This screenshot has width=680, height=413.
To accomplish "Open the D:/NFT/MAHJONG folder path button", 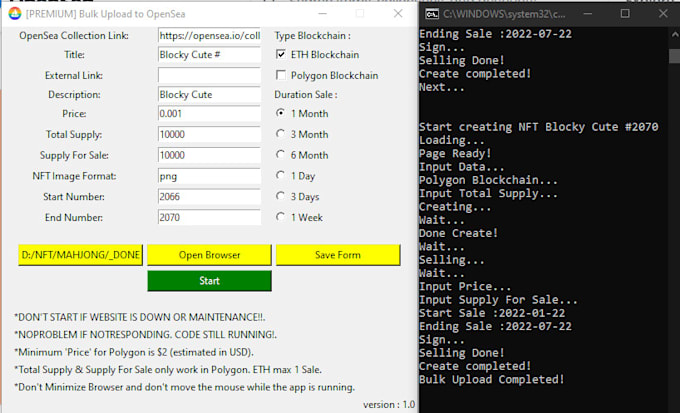I will pos(80,255).
